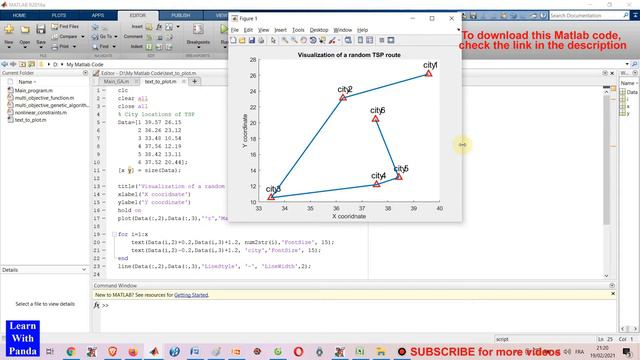Click the Browse for folder icon in address bar
The height and width of the screenshot is (360, 640).
[31, 64]
